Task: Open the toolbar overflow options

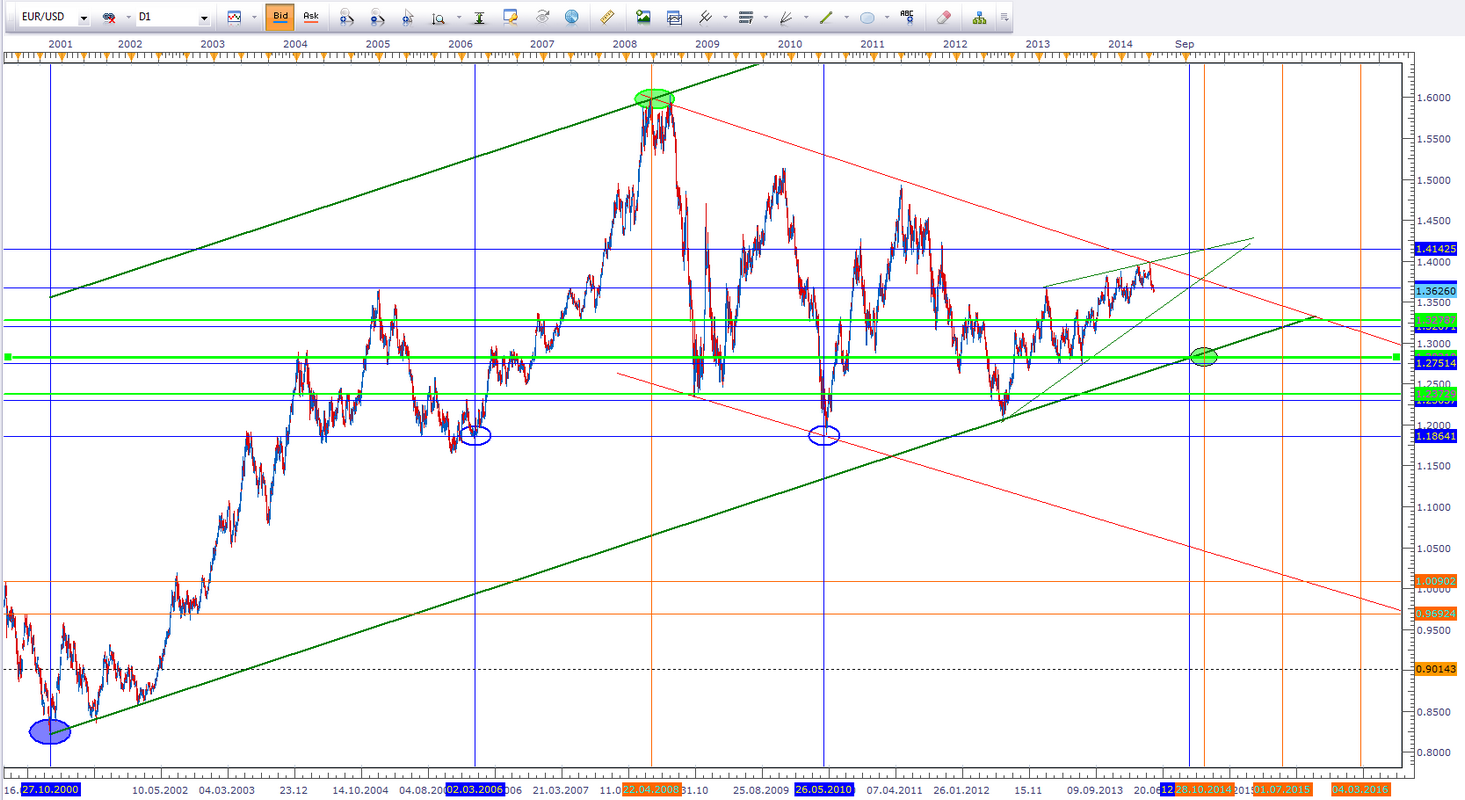Action: tap(1004, 18)
